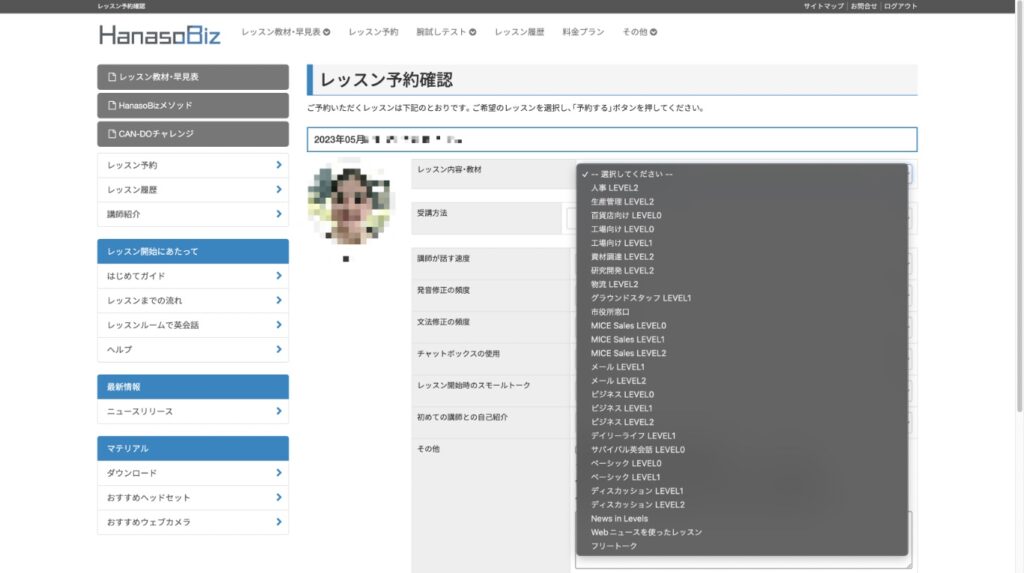Click the document icon beside レッスン教材・早見表 sidebar button
The height and width of the screenshot is (573, 1024).
[111, 77]
